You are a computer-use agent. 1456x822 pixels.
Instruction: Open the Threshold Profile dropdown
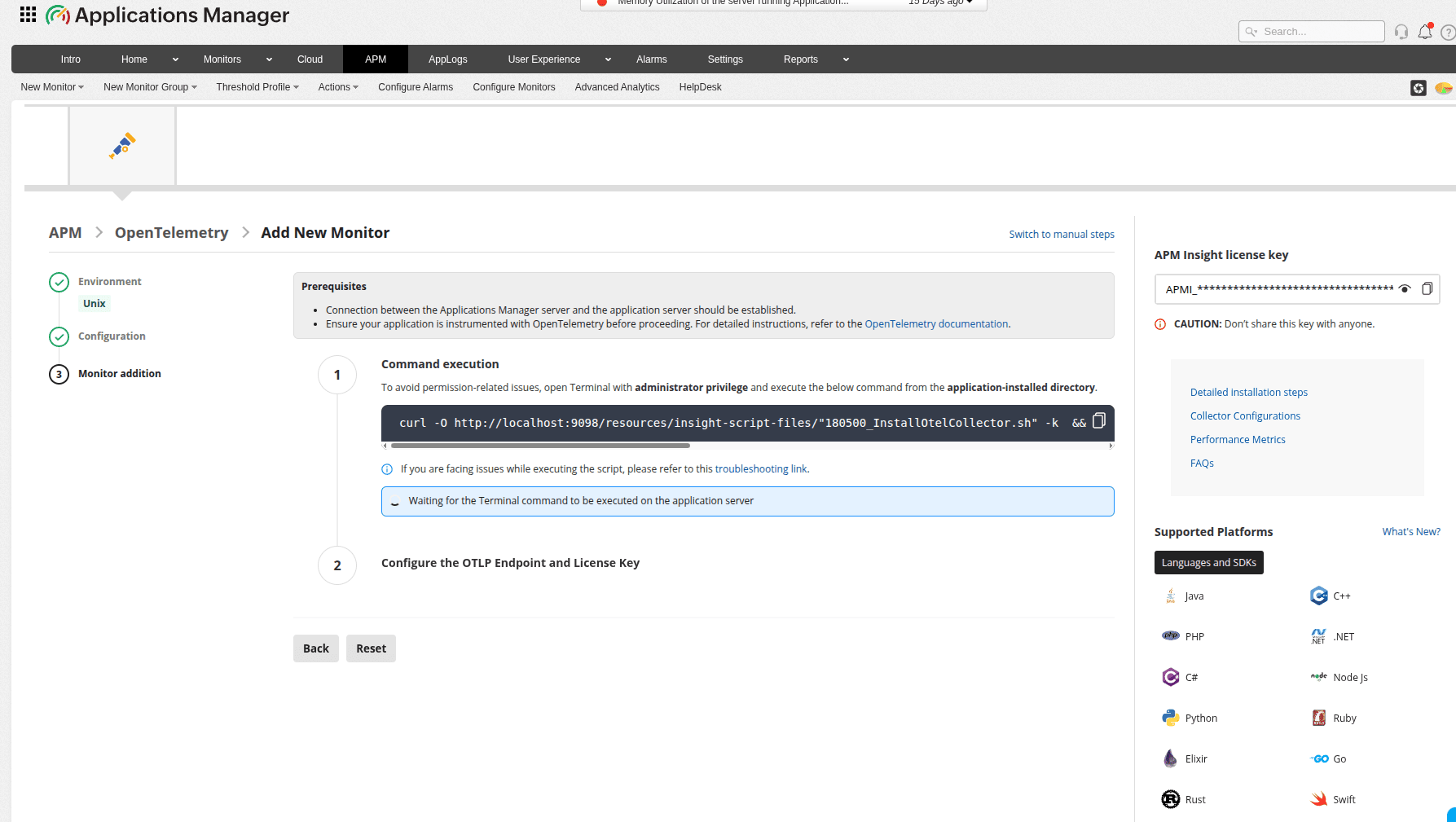point(257,87)
